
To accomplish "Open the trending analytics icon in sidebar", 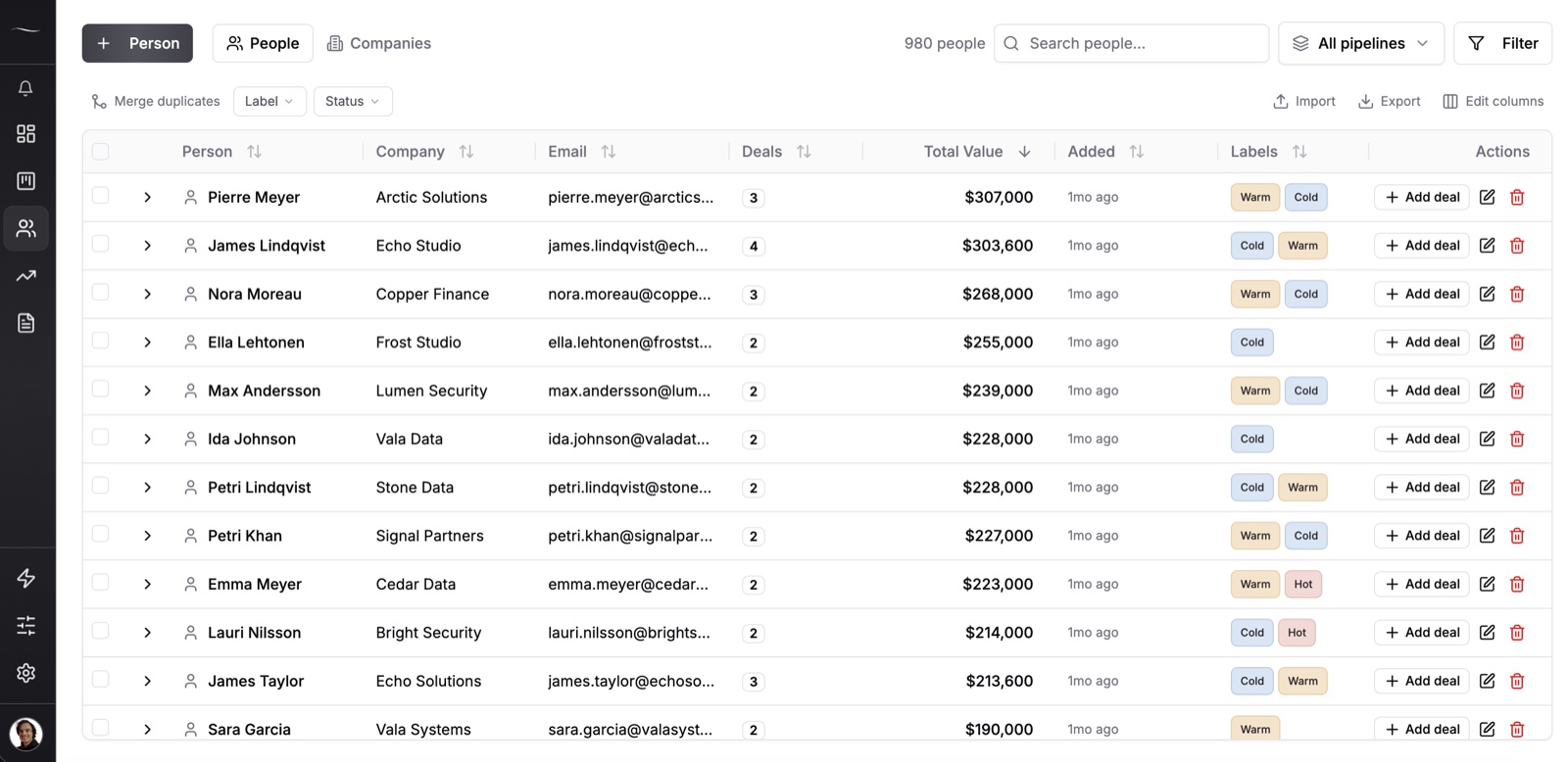I will [26, 276].
